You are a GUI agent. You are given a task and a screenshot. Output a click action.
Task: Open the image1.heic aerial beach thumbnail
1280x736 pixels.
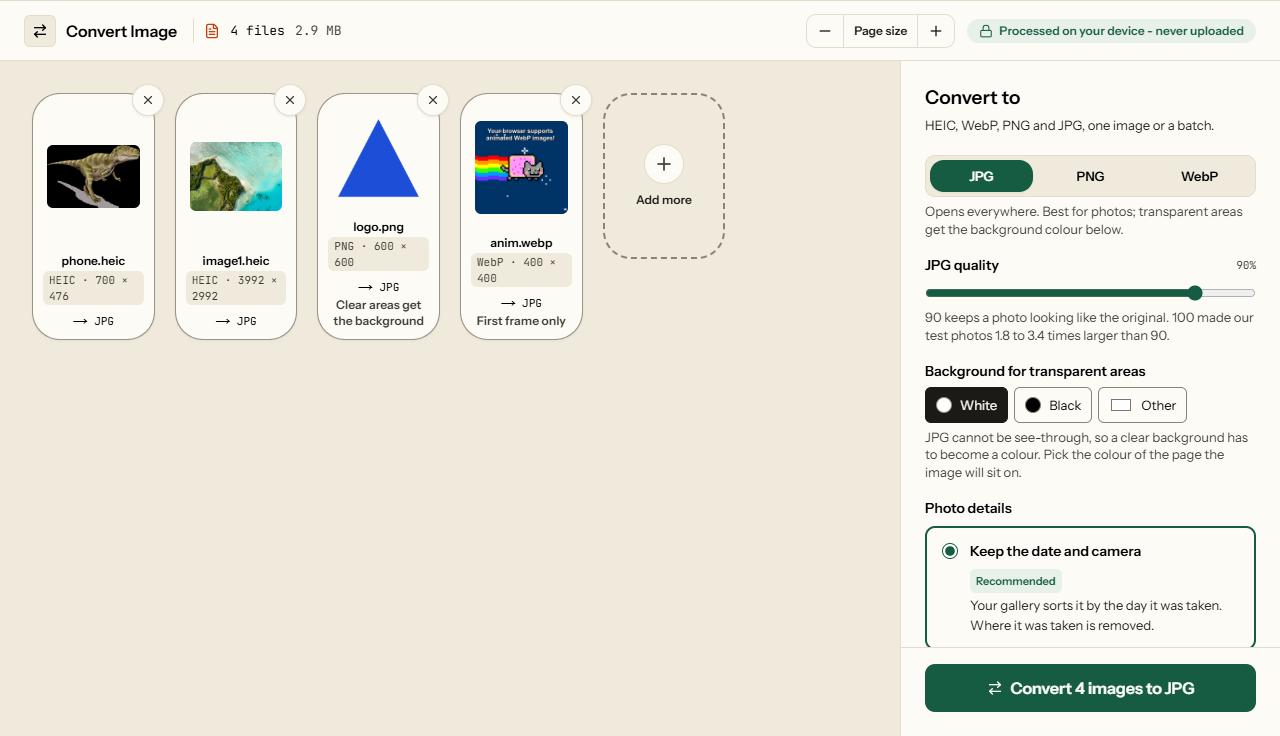point(236,176)
